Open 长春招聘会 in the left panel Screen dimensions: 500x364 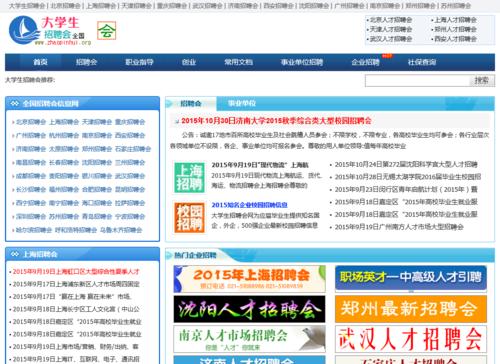click(x=64, y=162)
